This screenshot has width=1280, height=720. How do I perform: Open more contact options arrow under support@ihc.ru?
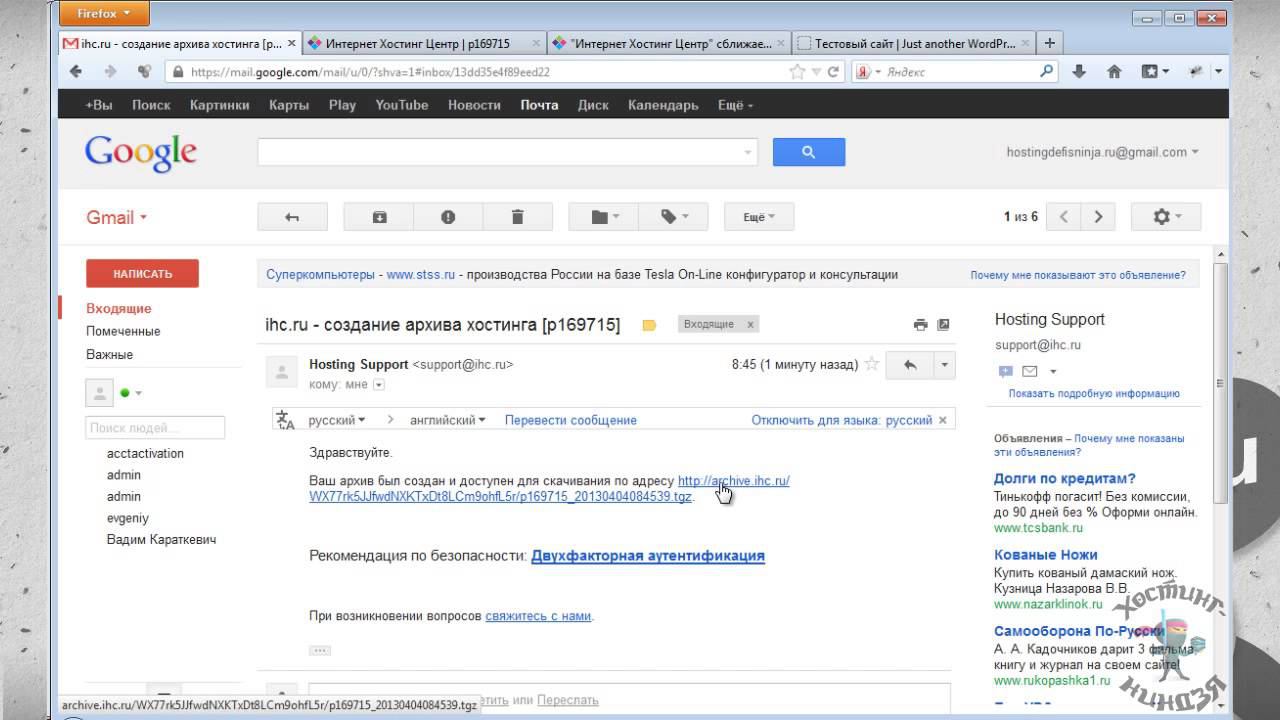[1053, 372]
